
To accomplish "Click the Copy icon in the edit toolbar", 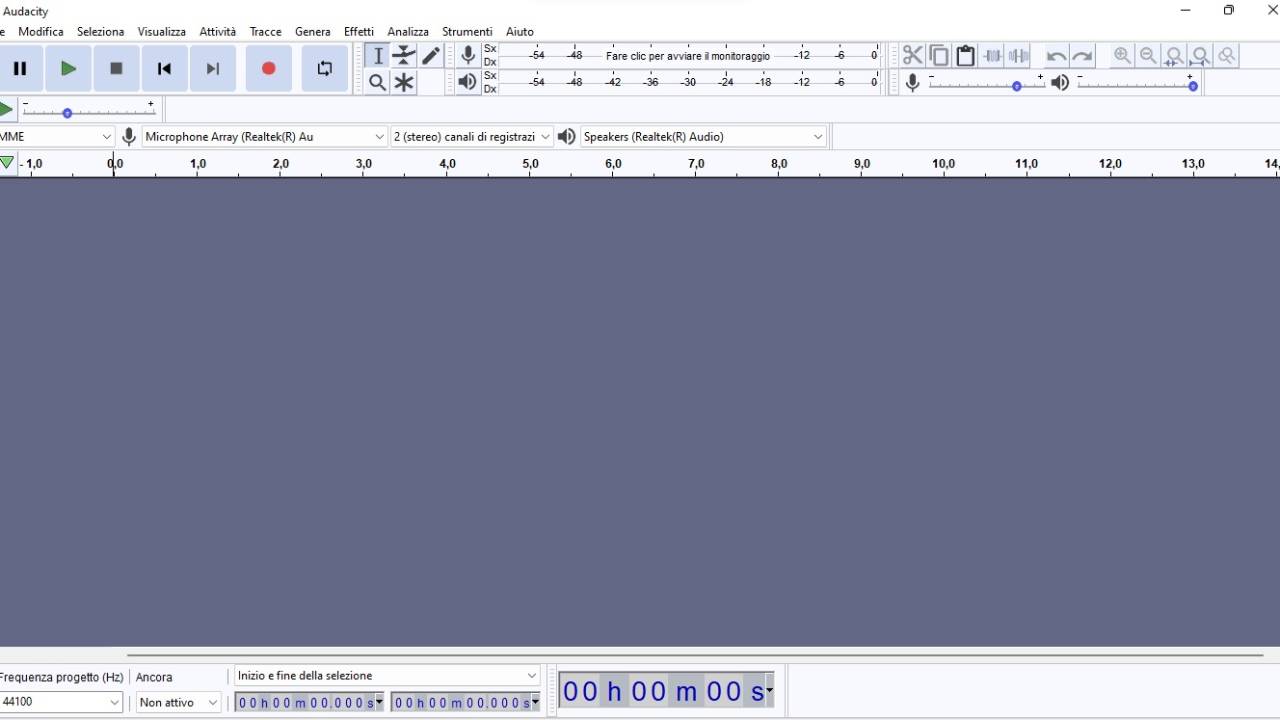I will (939, 56).
